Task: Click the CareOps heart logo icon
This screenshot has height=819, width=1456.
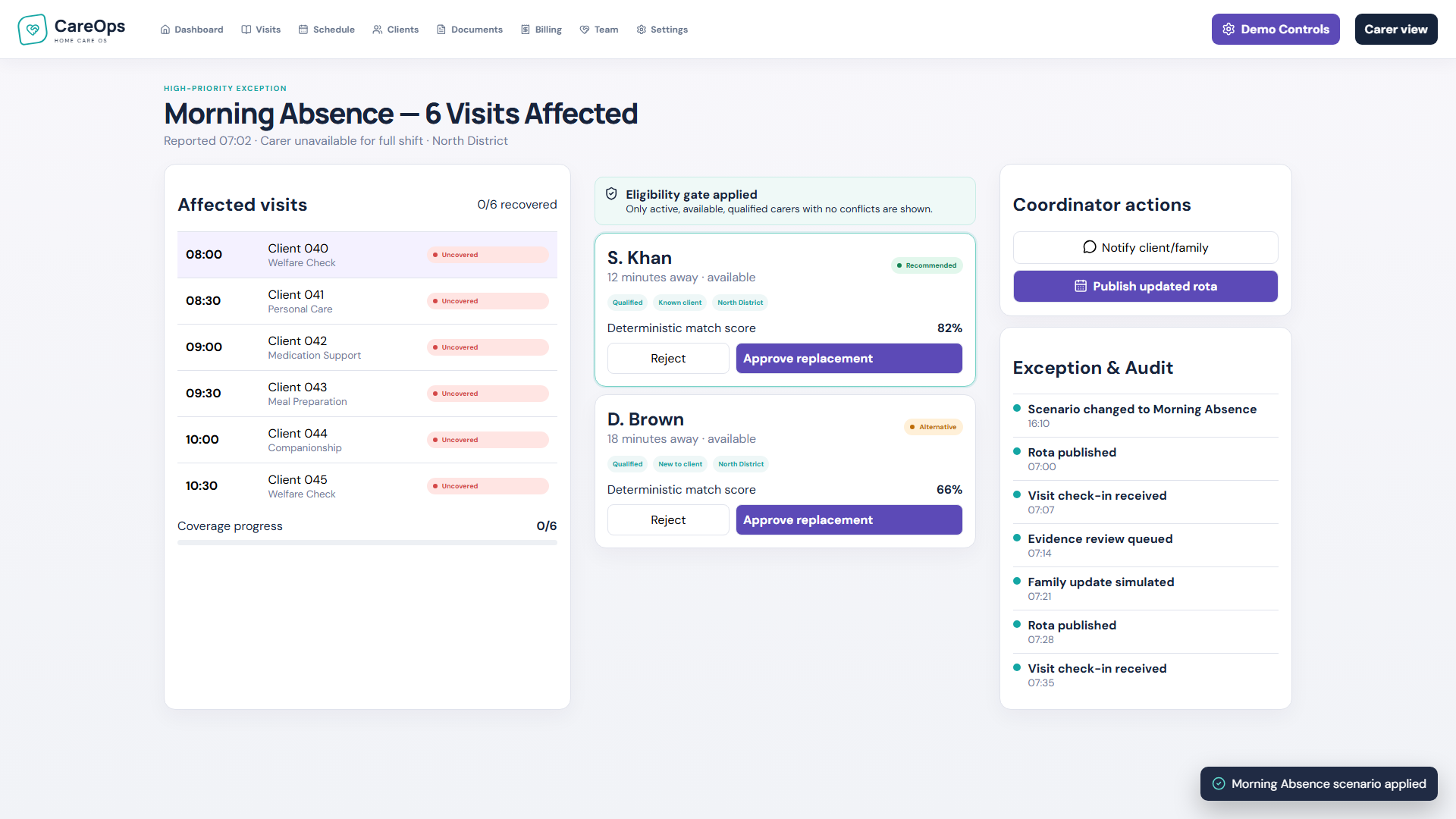Action: pyautogui.click(x=33, y=30)
